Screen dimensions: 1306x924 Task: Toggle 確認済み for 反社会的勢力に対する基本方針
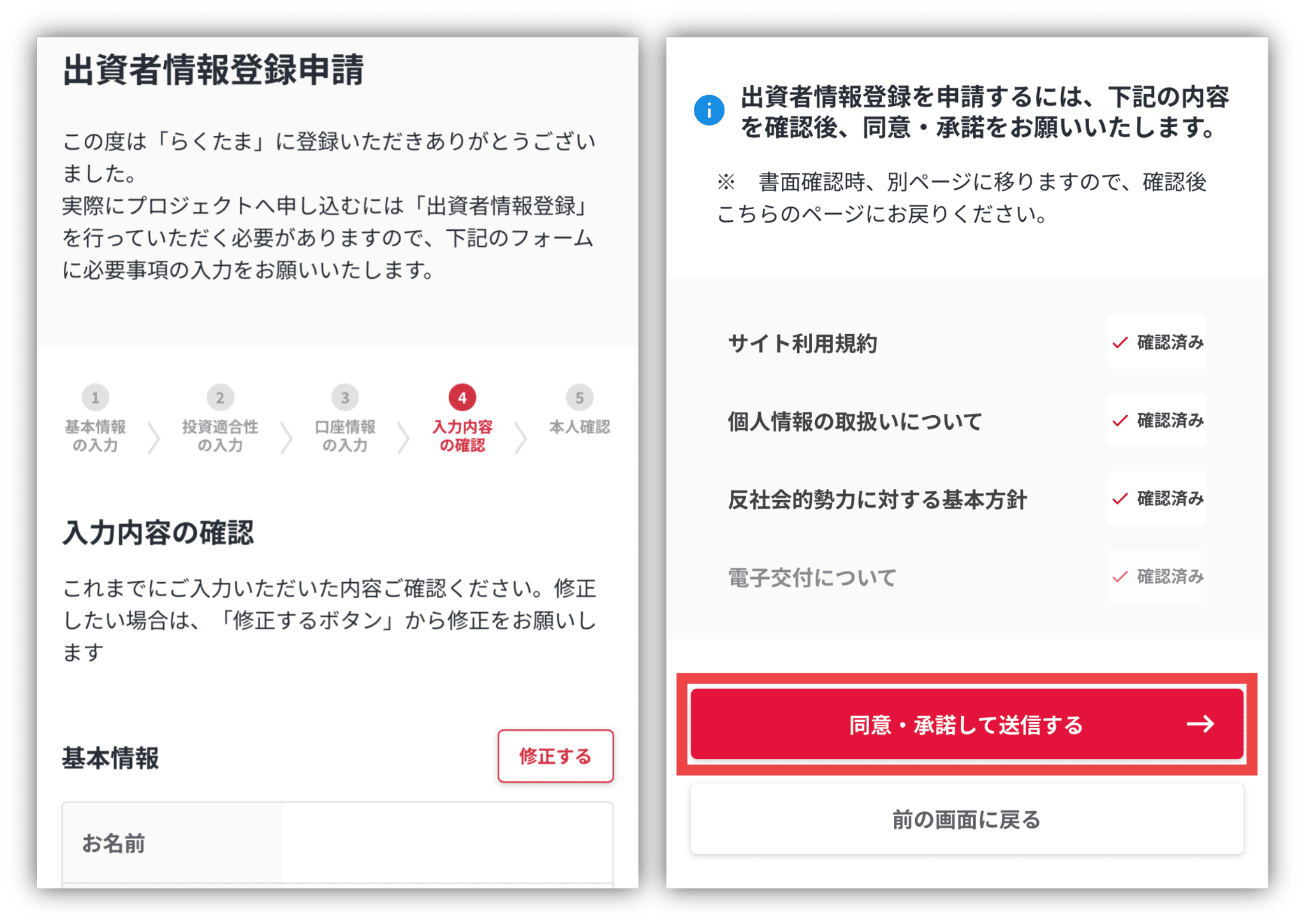(1157, 499)
